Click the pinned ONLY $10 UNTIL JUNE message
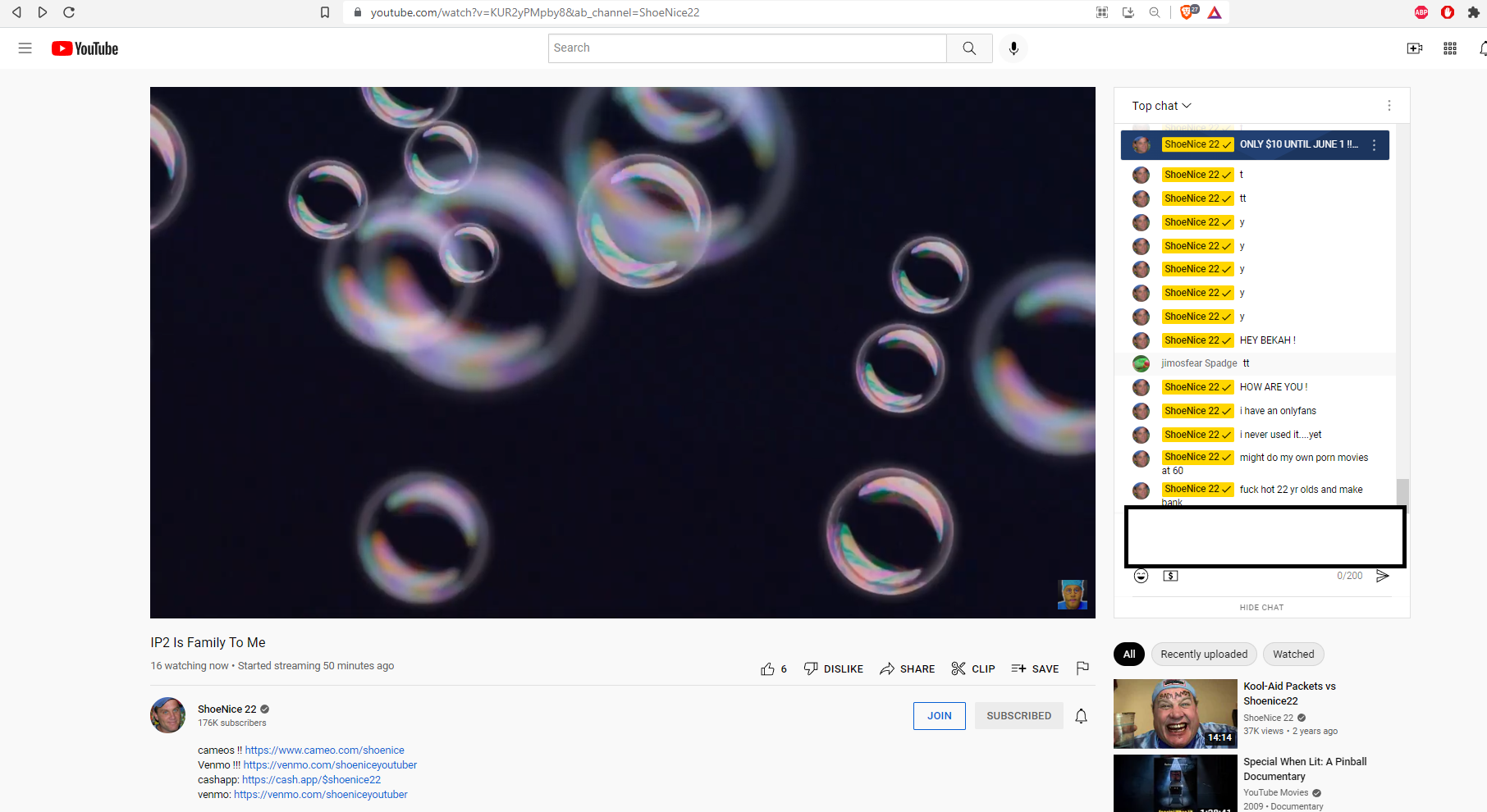 pyautogui.click(x=1255, y=144)
